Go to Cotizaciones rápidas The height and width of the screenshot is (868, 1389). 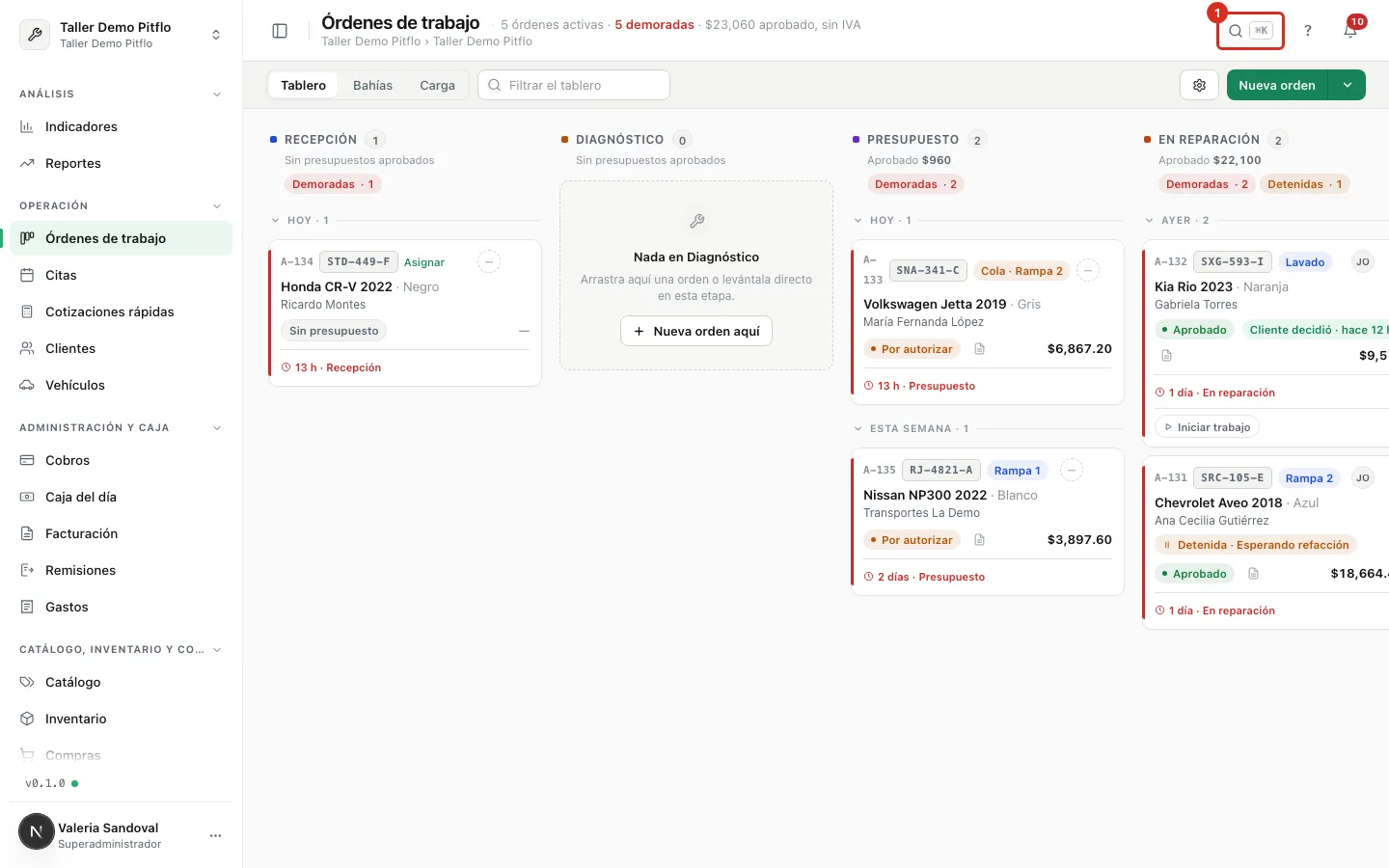tap(122, 312)
